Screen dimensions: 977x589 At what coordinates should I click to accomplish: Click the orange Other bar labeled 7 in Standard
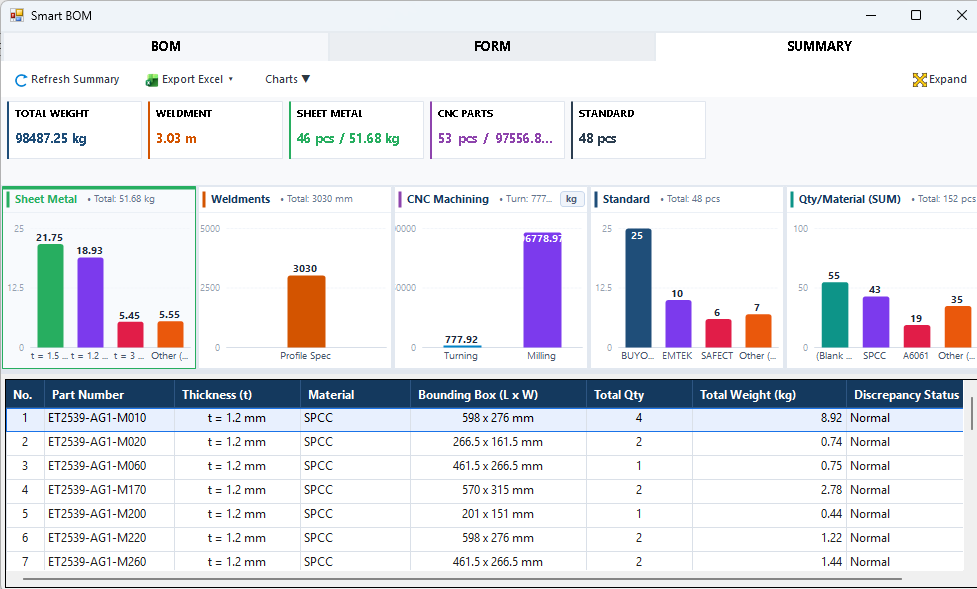coord(758,330)
